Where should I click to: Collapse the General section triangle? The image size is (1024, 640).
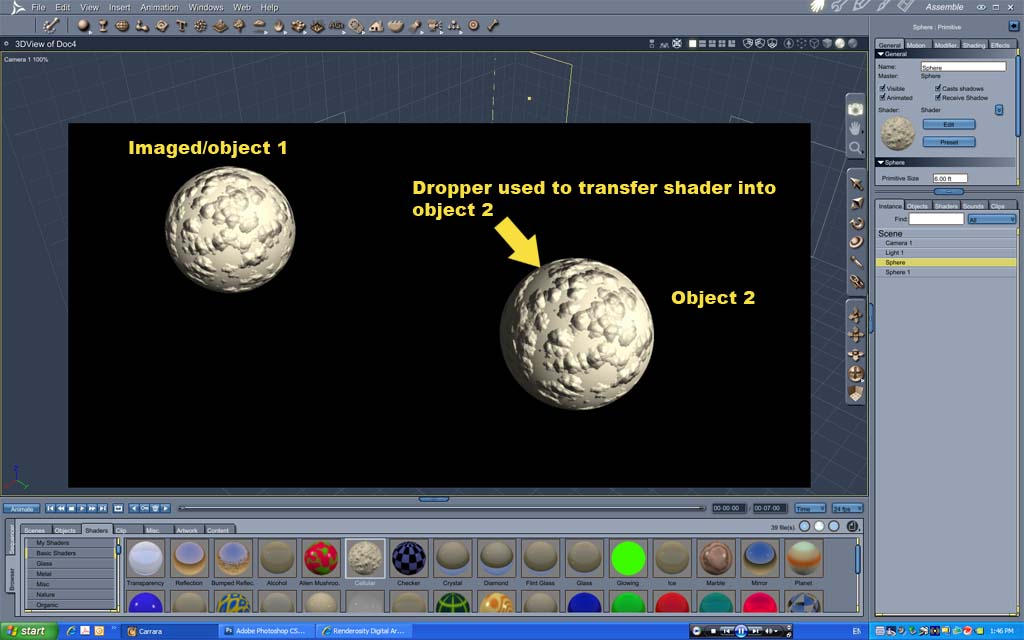(x=880, y=54)
